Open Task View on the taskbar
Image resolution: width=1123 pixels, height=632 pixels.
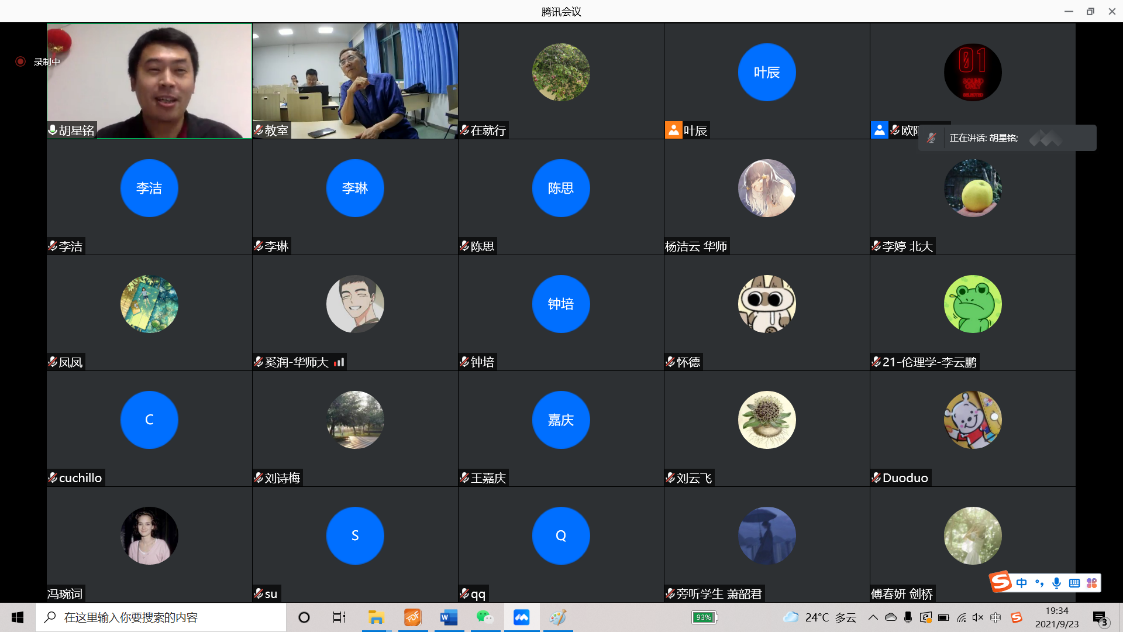point(339,617)
